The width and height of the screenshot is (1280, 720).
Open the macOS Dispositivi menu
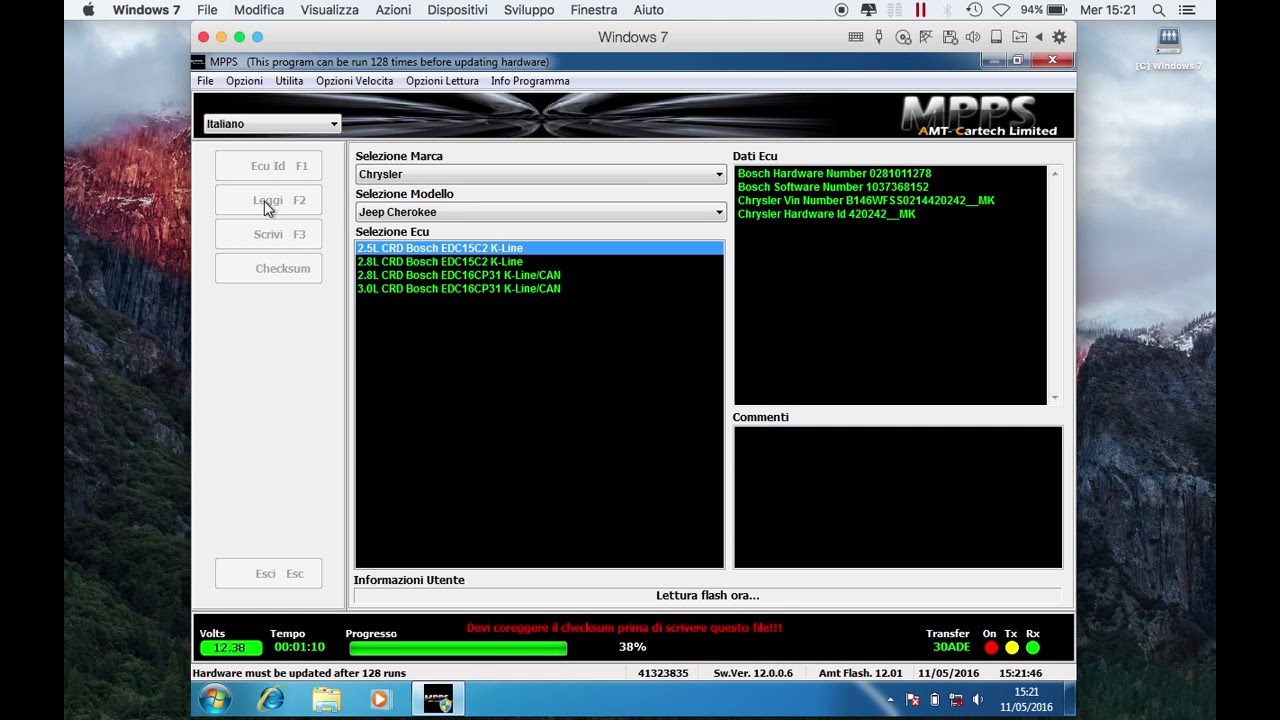pyautogui.click(x=457, y=10)
